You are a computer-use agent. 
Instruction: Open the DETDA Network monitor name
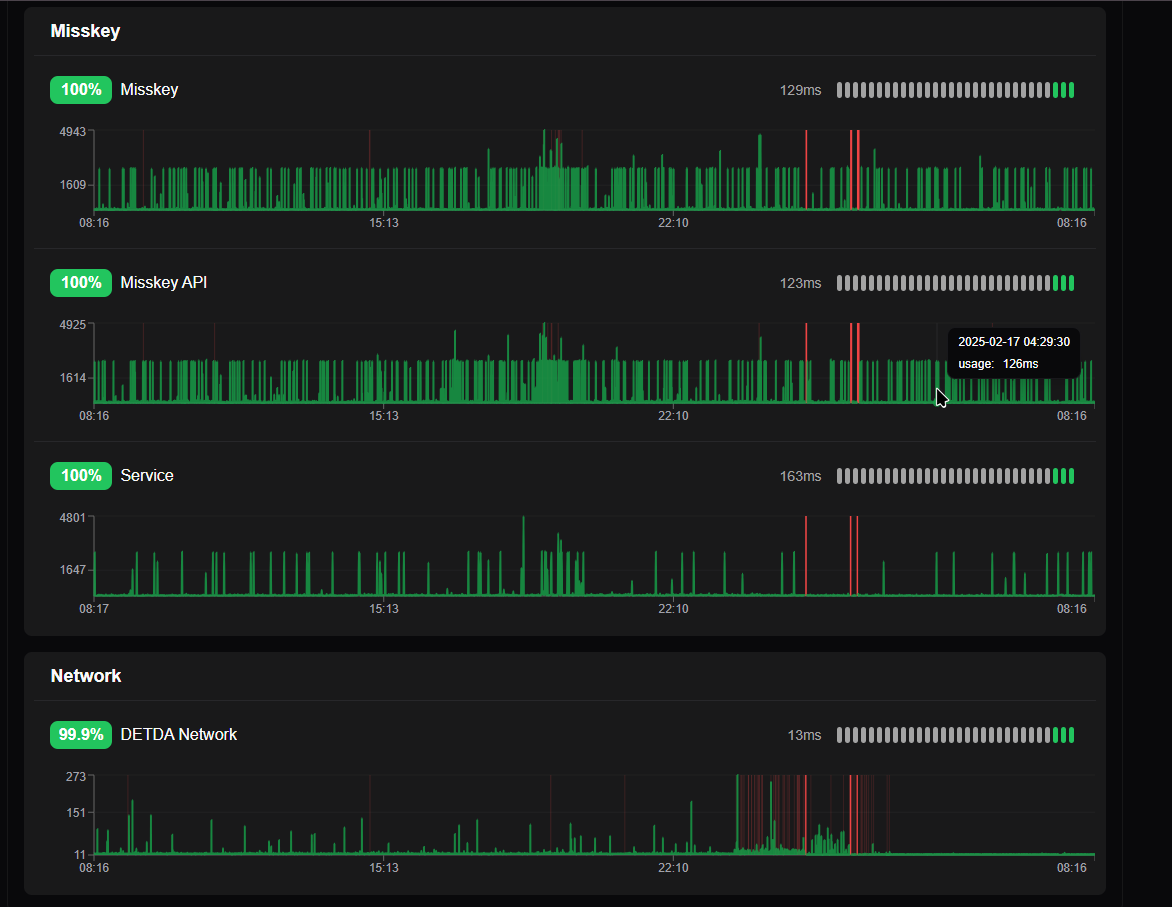click(178, 735)
